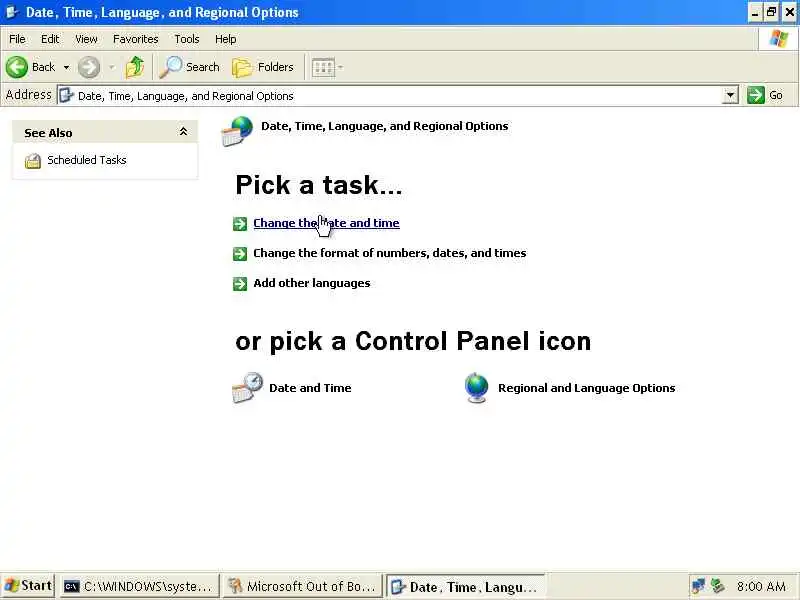
Task: Click the title bar window icon
Action: pos(11,12)
